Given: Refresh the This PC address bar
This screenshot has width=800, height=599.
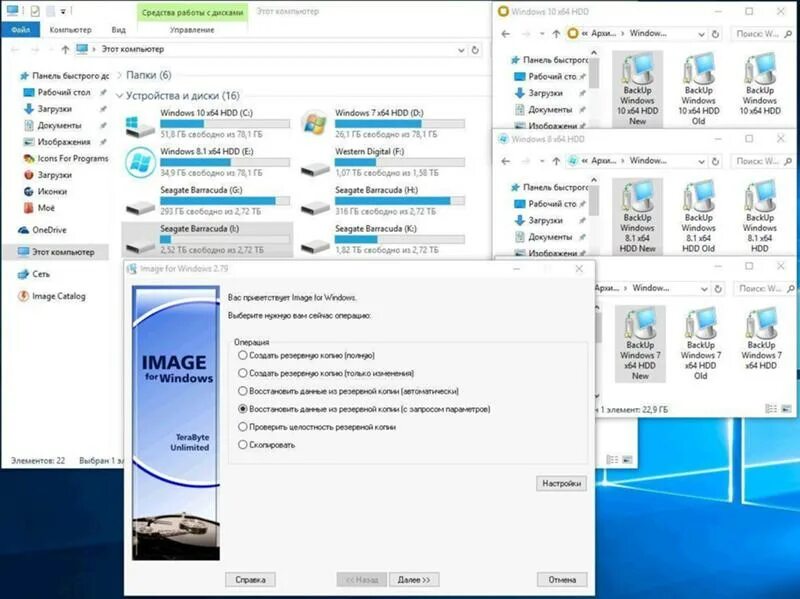Looking at the screenshot, I should (x=475, y=50).
